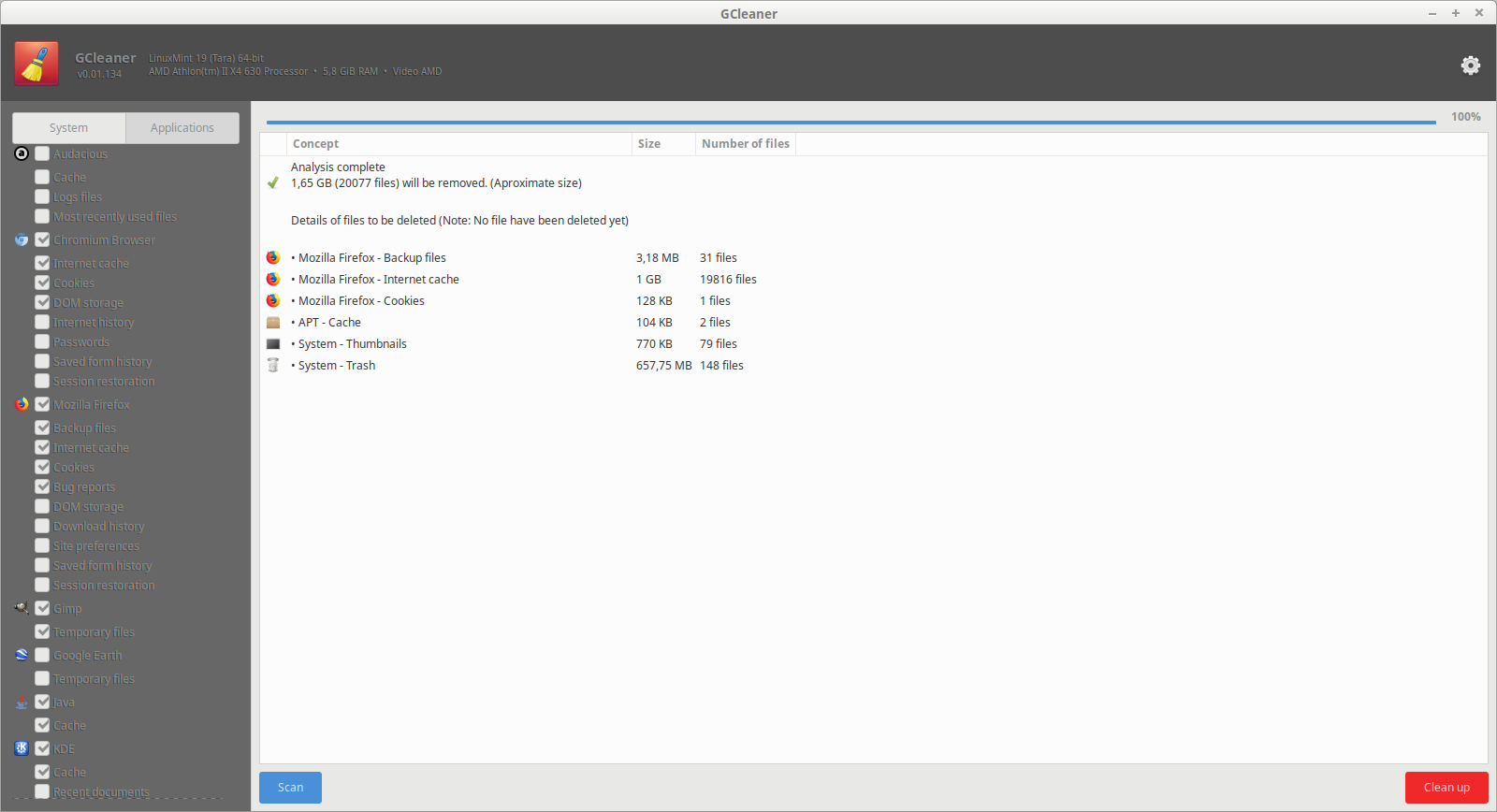This screenshot has width=1497, height=812.
Task: Select the 'System - Thumbnails' row
Action: point(873,343)
